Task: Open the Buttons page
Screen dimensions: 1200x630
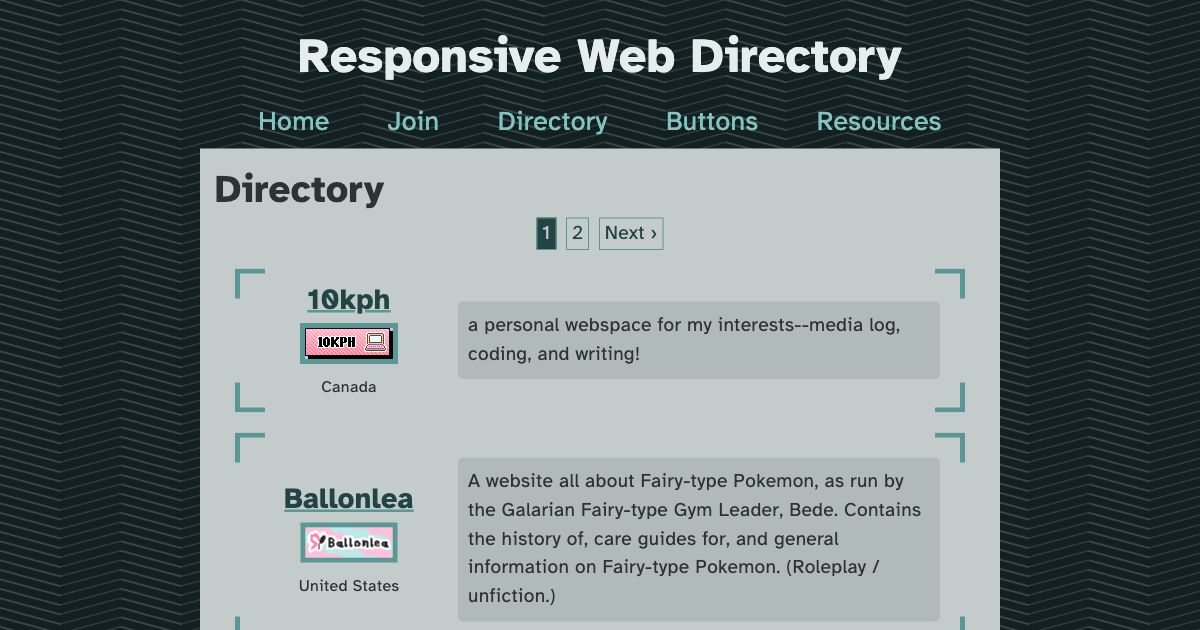Action: tap(711, 121)
